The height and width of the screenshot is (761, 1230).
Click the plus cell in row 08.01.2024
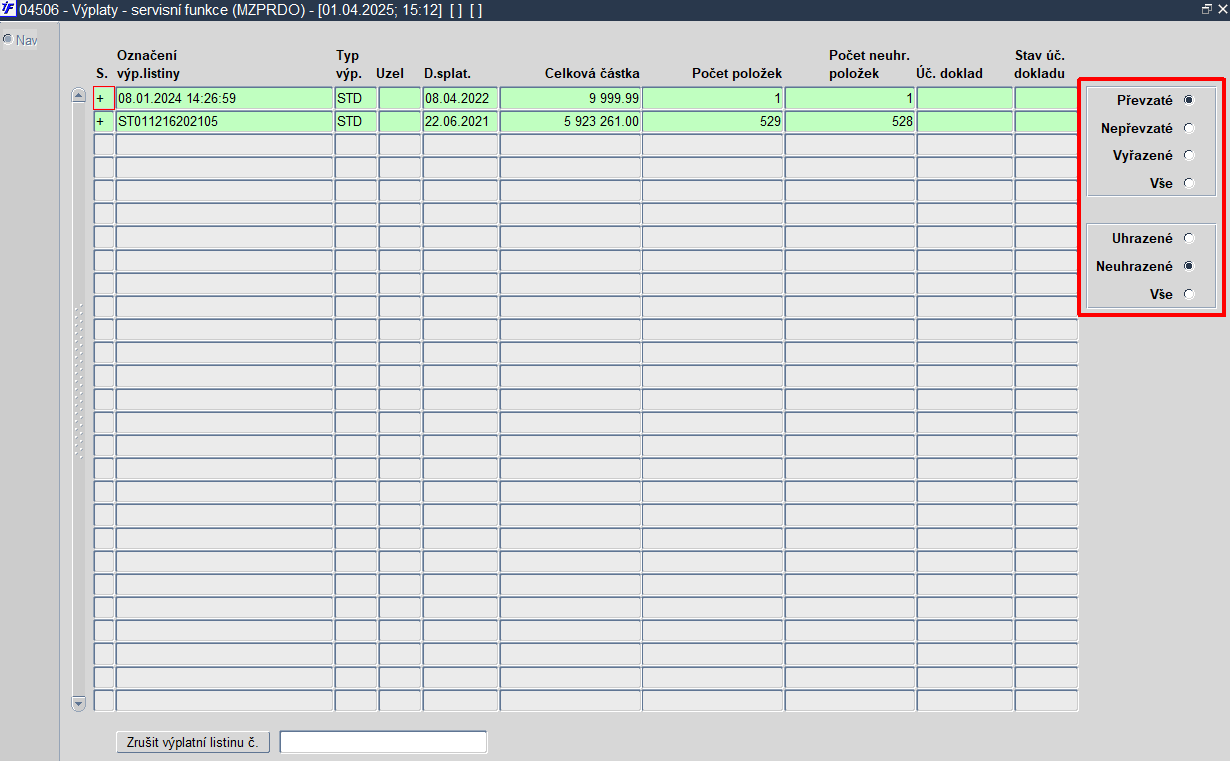pyautogui.click(x=104, y=98)
